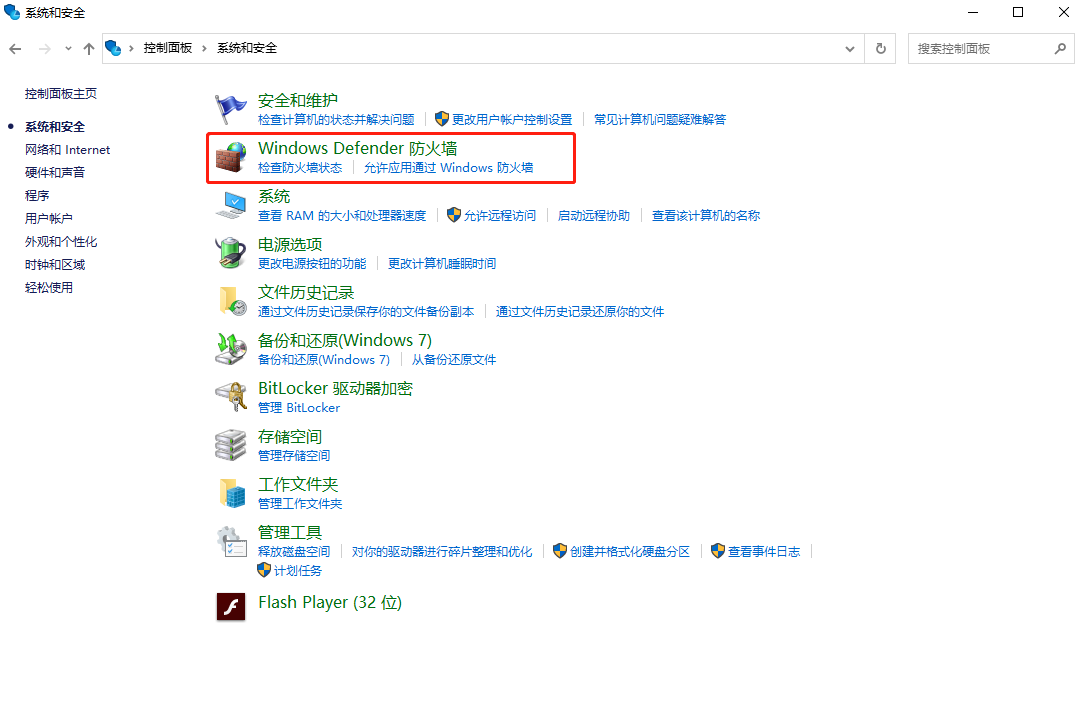The height and width of the screenshot is (713, 1084).
Task: Expand the chevron after 控制面板 breadcrumb
Action: (205, 48)
